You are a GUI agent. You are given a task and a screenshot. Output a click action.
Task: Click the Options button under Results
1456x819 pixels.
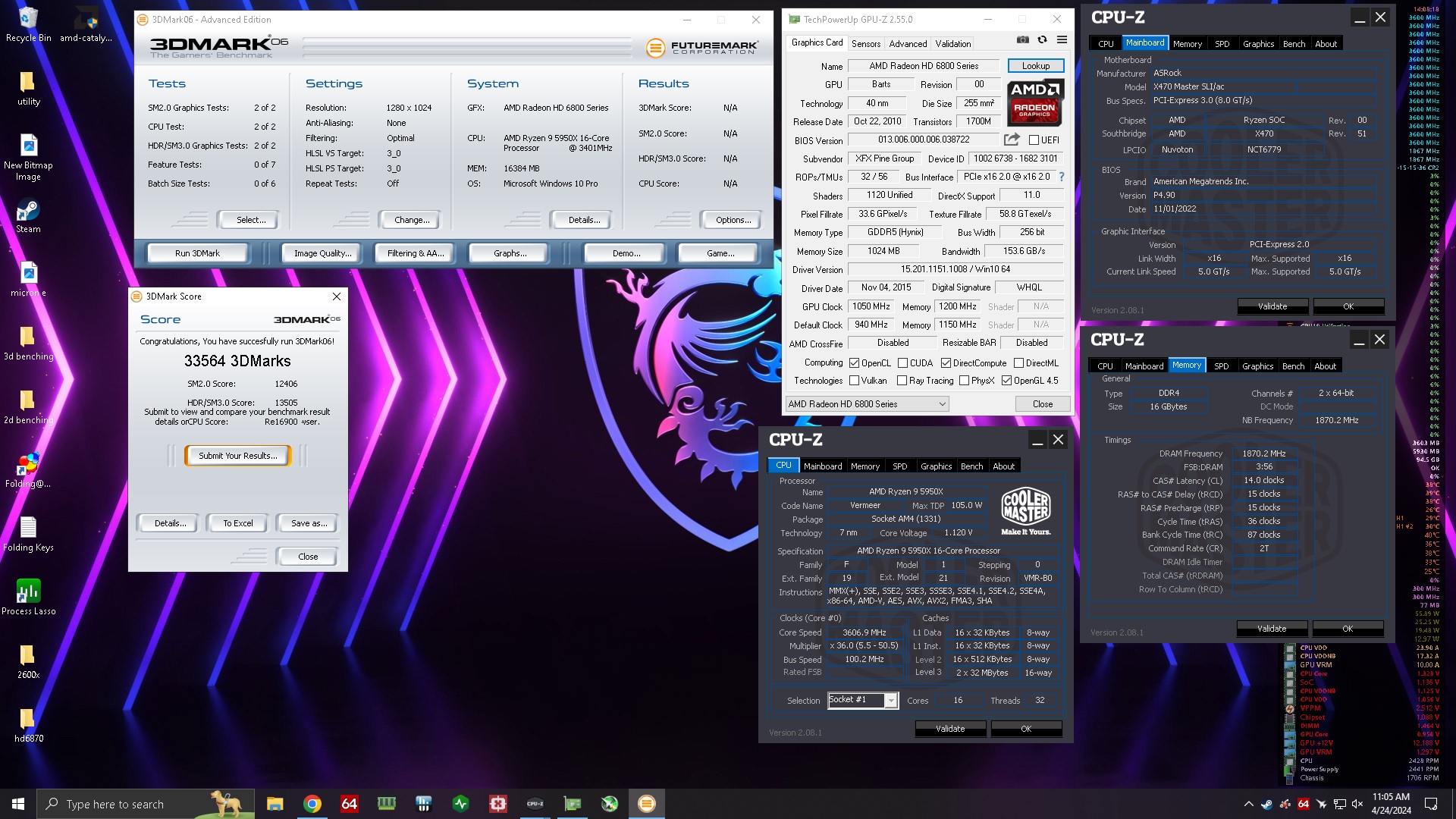(733, 220)
